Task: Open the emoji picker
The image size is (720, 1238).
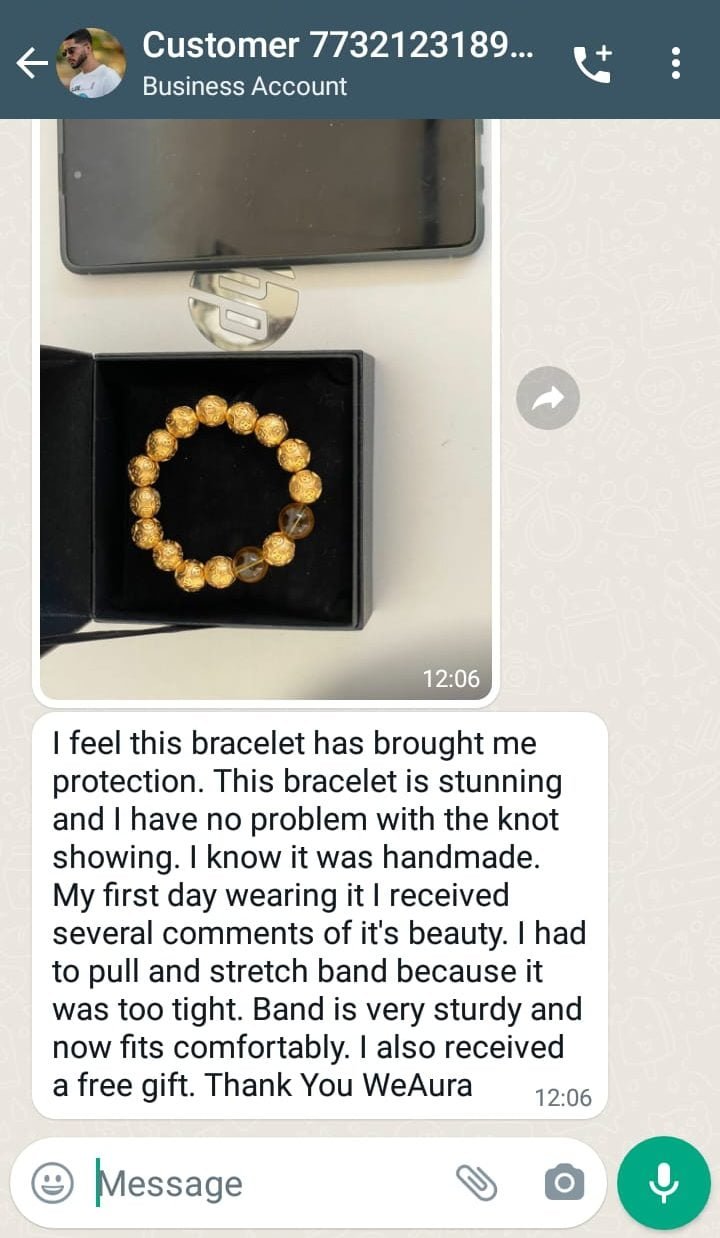Action: 53,1183
